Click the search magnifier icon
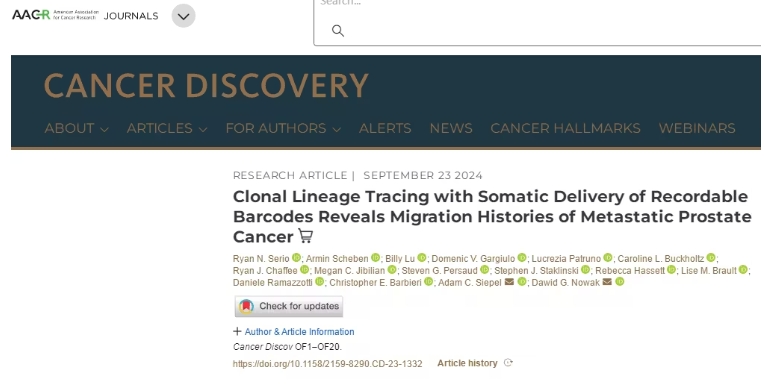Image resolution: width=767 pixels, height=391 pixels. (338, 31)
